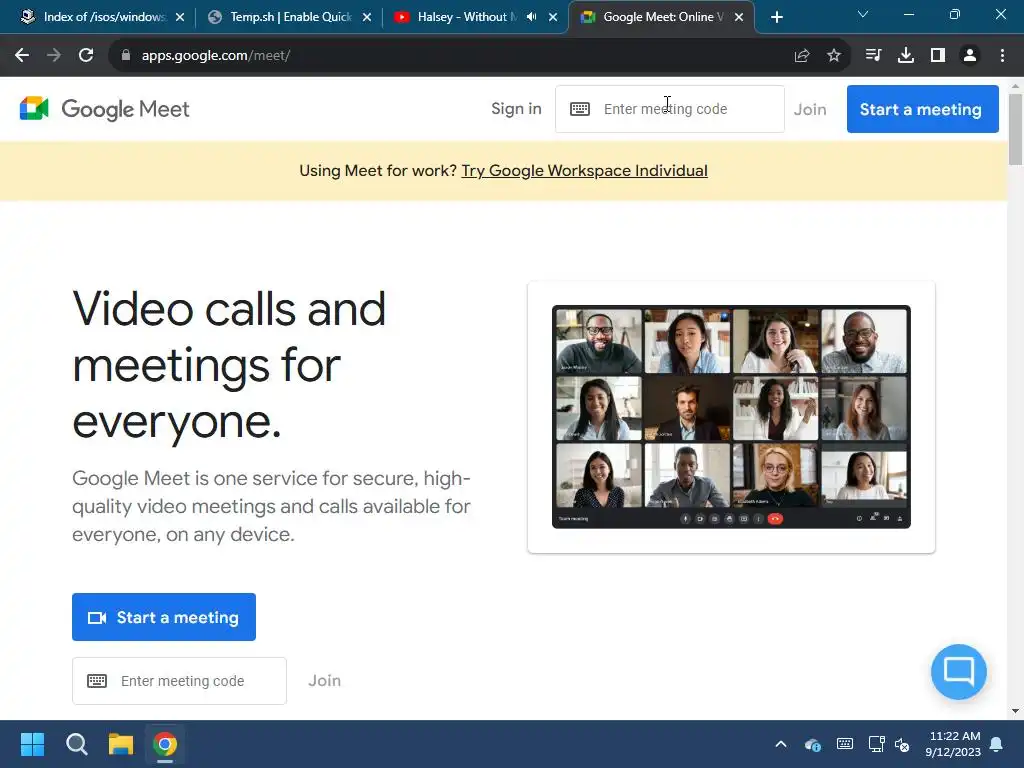Click the browser forward arrow
This screenshot has height=768, width=1024.
click(x=54, y=56)
